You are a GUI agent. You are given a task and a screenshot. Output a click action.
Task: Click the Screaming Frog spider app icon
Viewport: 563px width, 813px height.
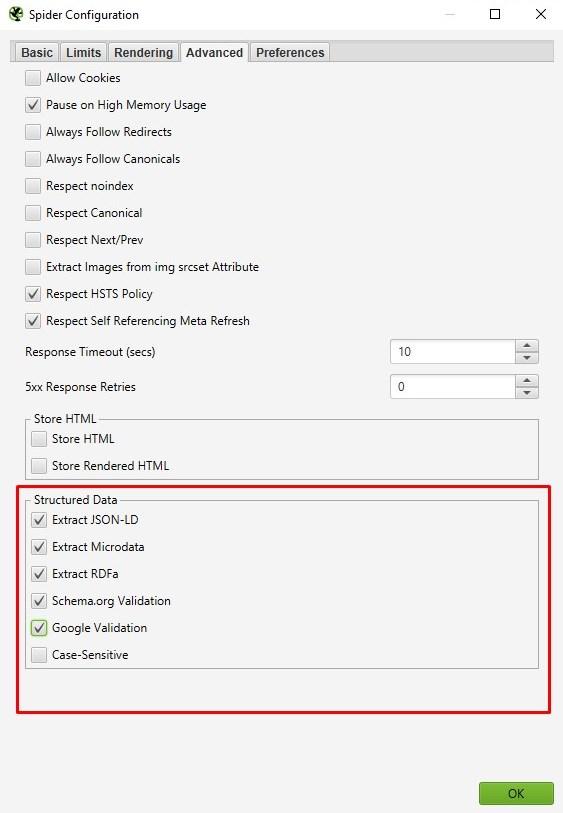point(16,14)
